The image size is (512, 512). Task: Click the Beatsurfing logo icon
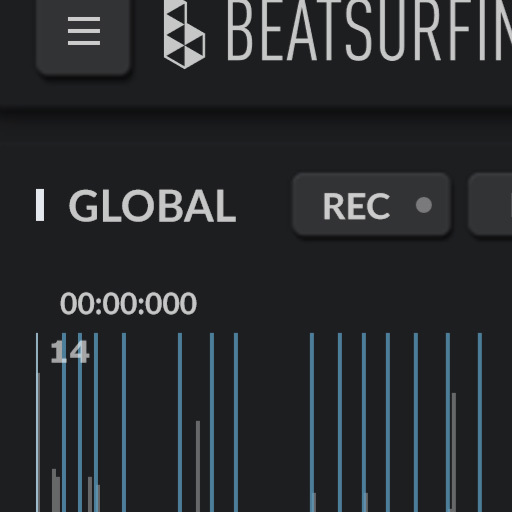[x=184, y=33]
